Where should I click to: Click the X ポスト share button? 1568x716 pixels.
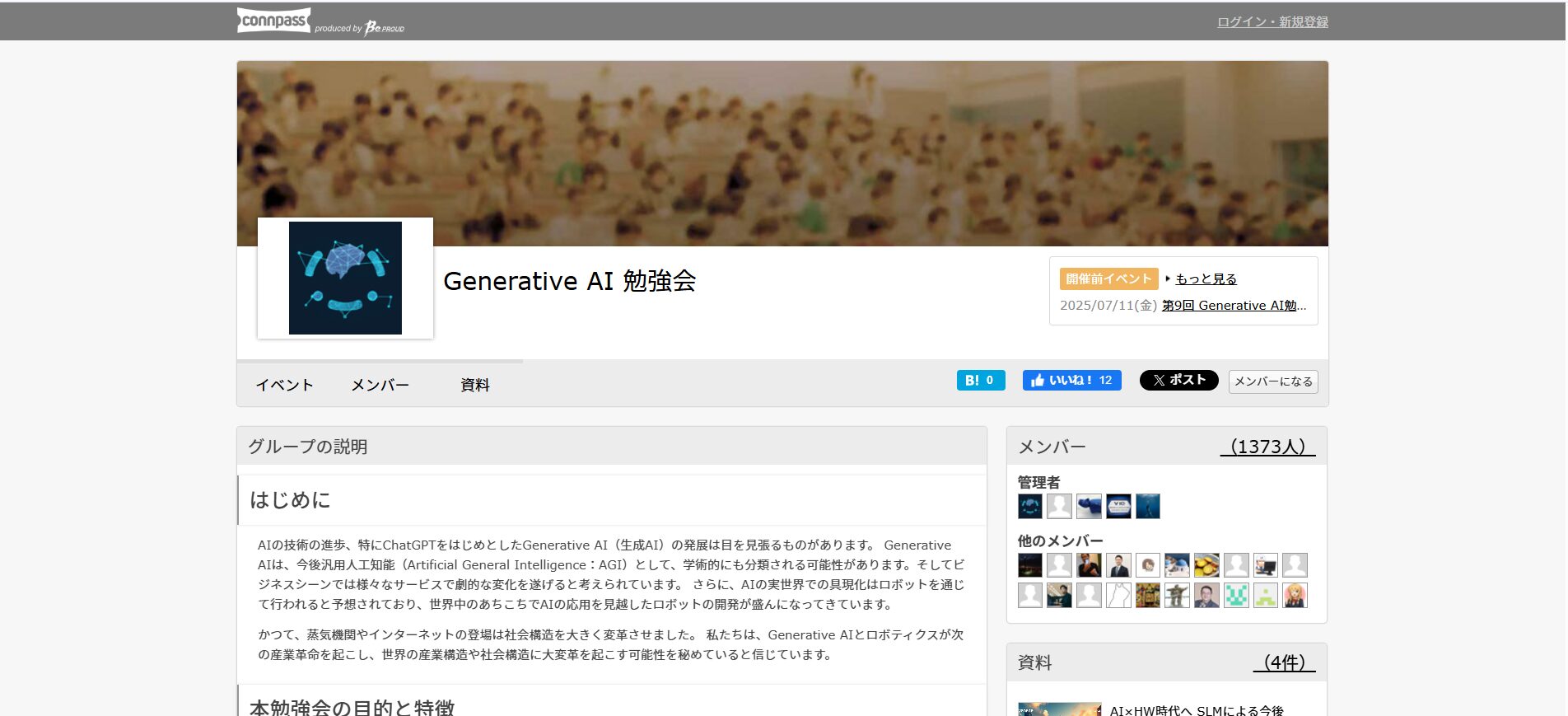(1178, 380)
